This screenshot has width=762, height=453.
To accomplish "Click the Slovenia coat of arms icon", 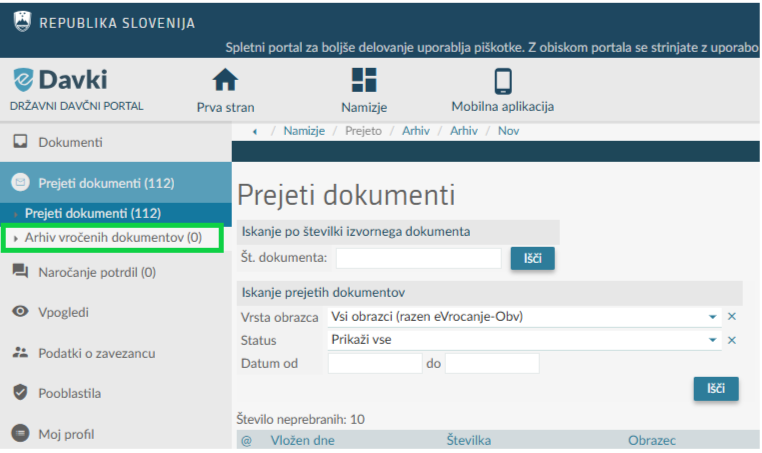I will coord(21,22).
